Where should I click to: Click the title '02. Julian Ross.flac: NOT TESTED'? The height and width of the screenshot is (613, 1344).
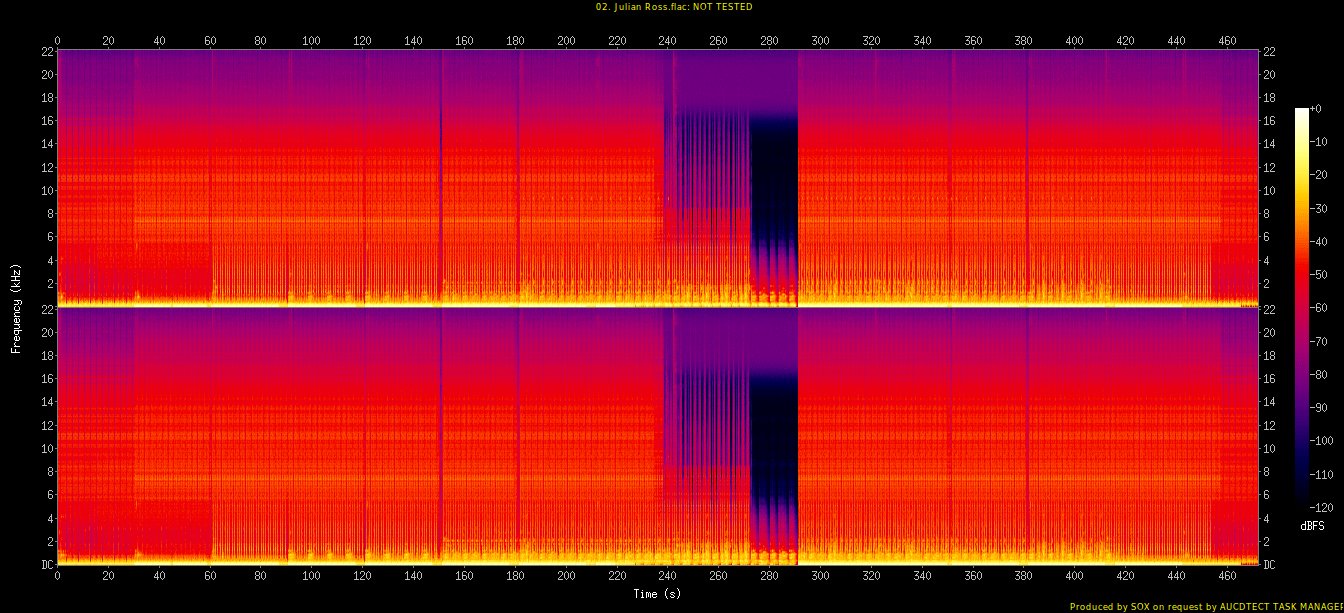point(672,7)
